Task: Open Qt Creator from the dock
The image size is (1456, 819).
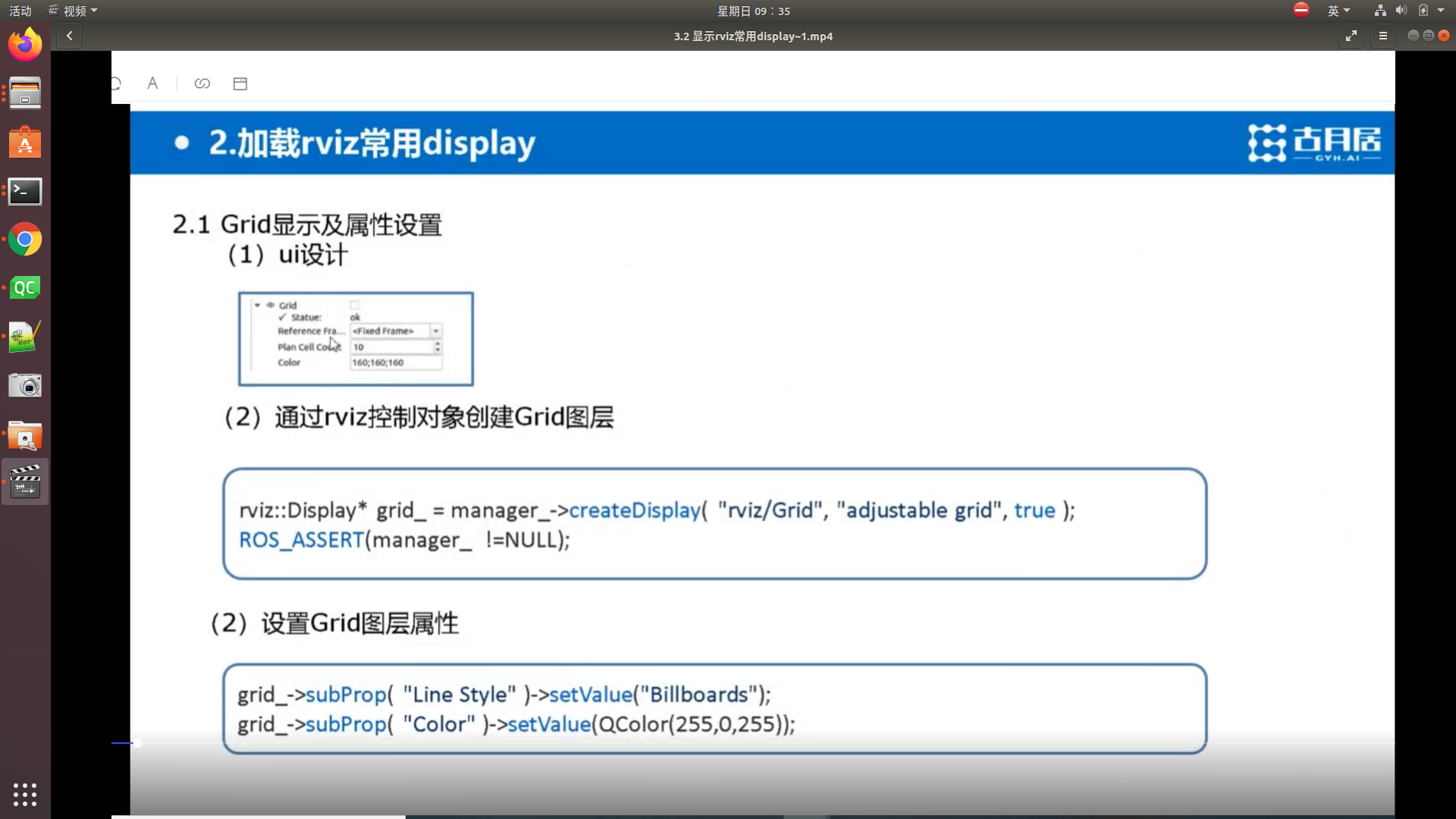Action: click(25, 288)
